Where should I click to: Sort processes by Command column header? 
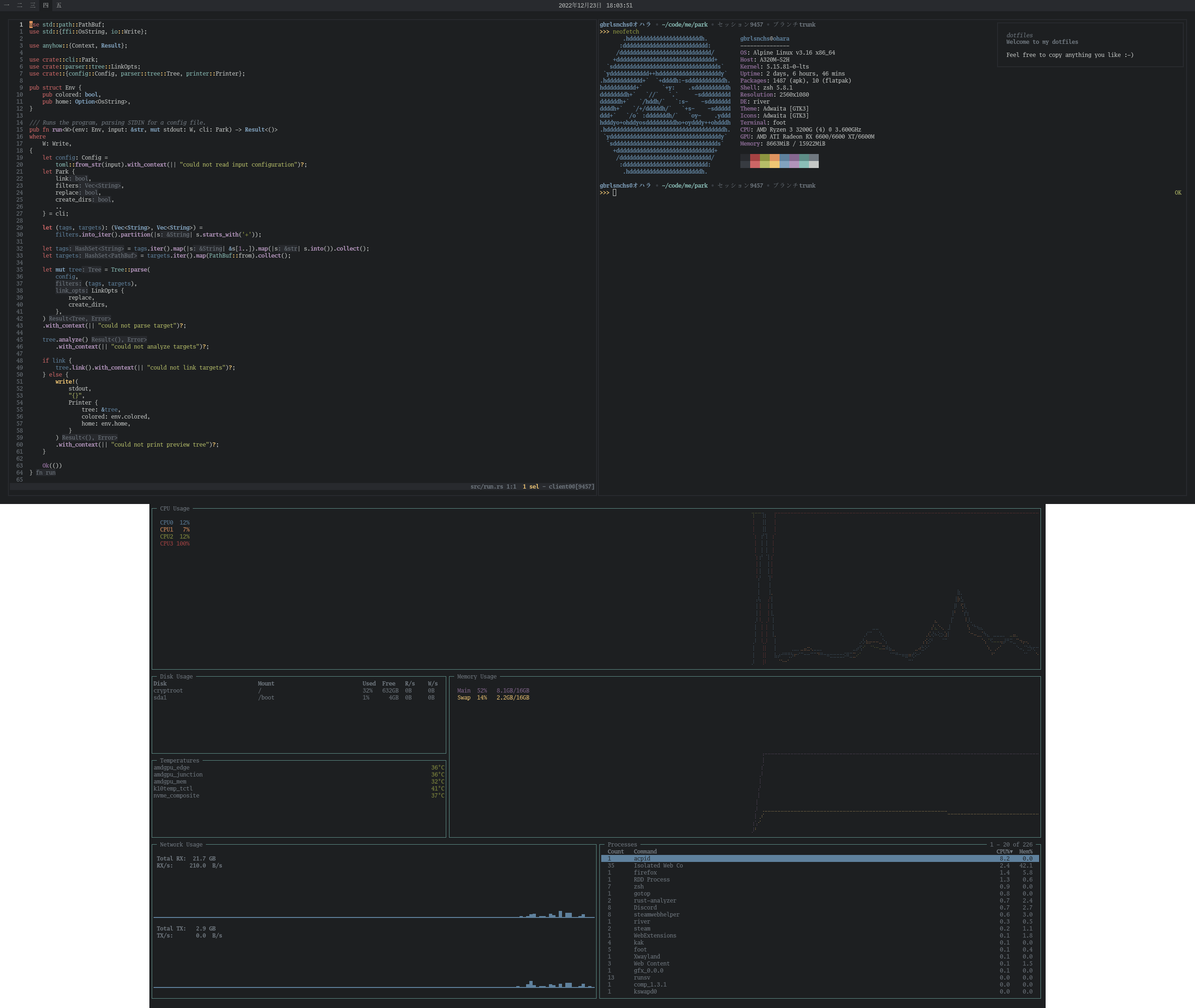(x=645, y=851)
